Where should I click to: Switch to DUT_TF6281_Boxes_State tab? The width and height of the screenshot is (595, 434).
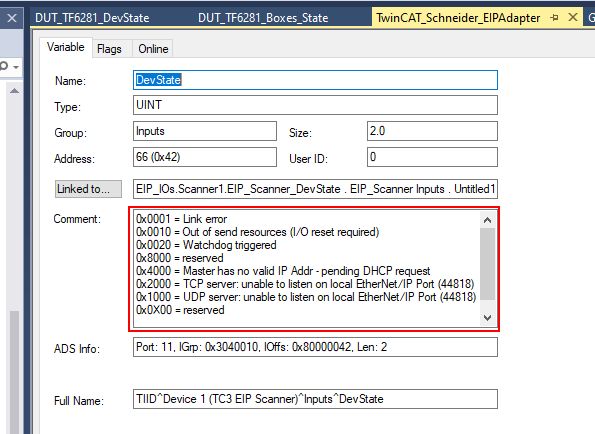263,18
